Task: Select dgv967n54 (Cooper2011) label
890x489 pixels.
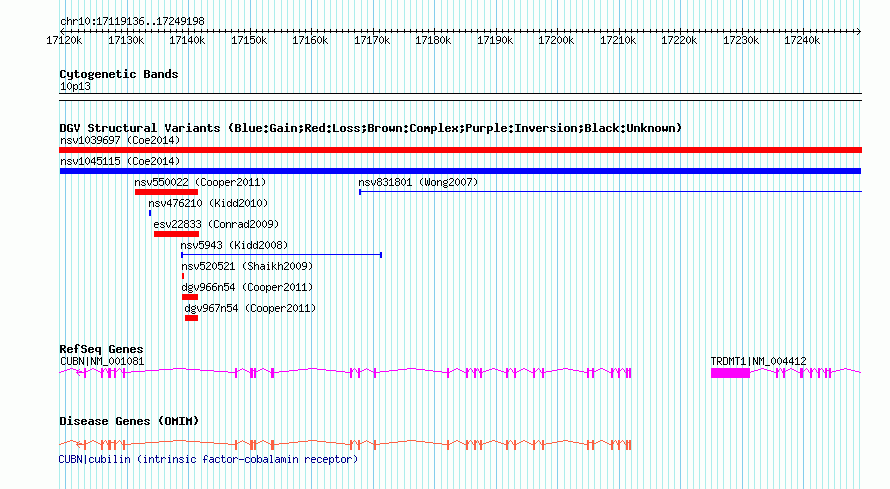Action: pyautogui.click(x=250, y=308)
